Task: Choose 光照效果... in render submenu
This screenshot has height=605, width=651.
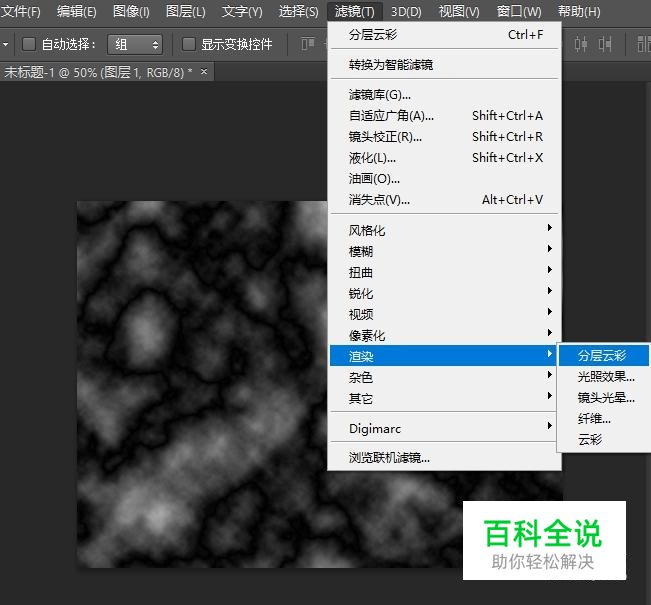Action: (x=604, y=377)
